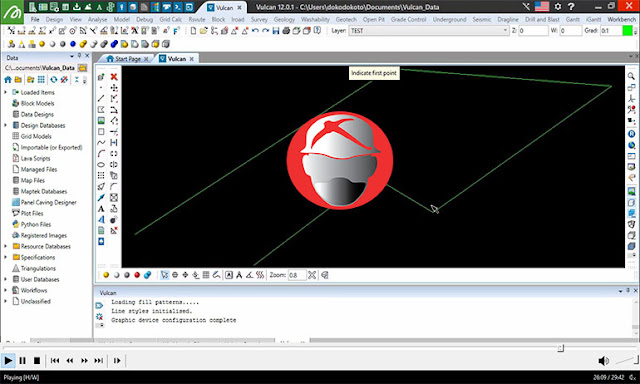
Task: Click the undo arrow
Action: click(x=255, y=31)
